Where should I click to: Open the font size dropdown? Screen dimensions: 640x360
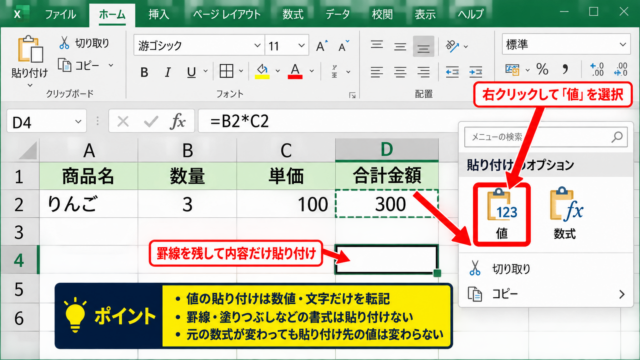pos(301,45)
